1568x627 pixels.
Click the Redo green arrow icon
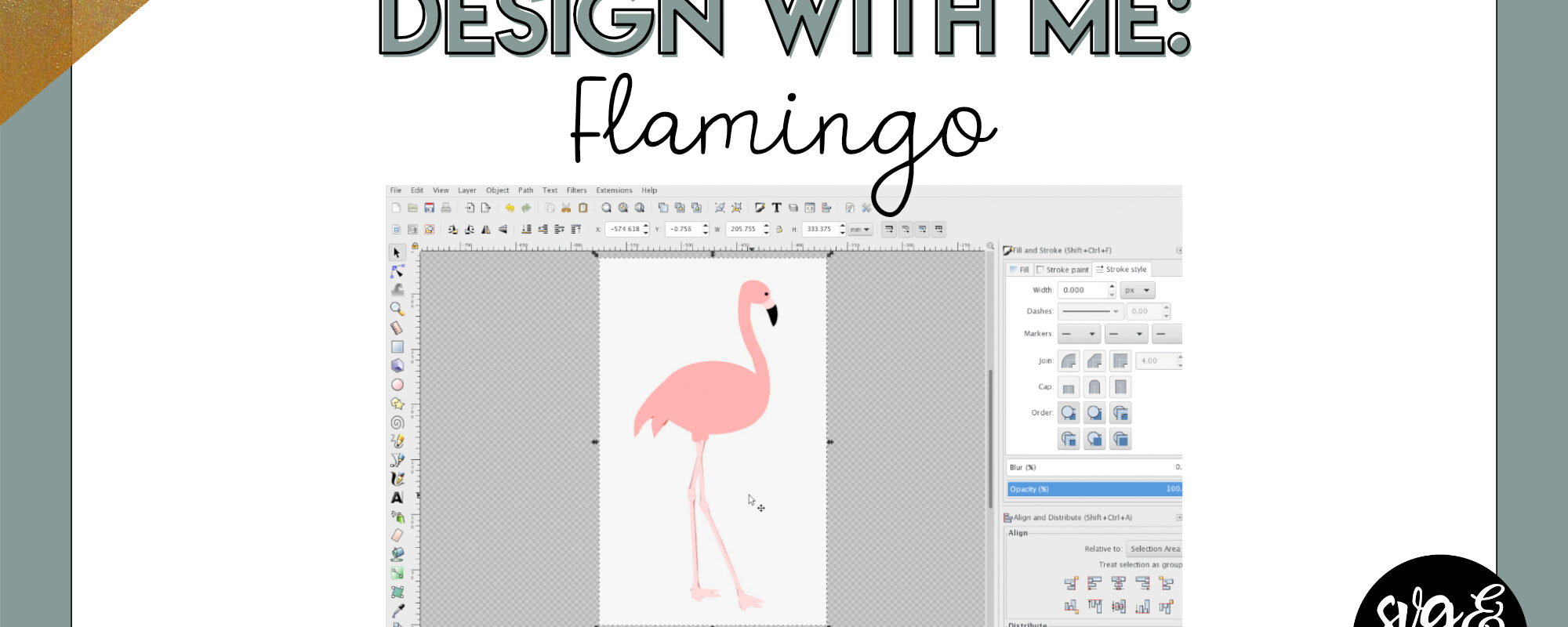pyautogui.click(x=526, y=208)
